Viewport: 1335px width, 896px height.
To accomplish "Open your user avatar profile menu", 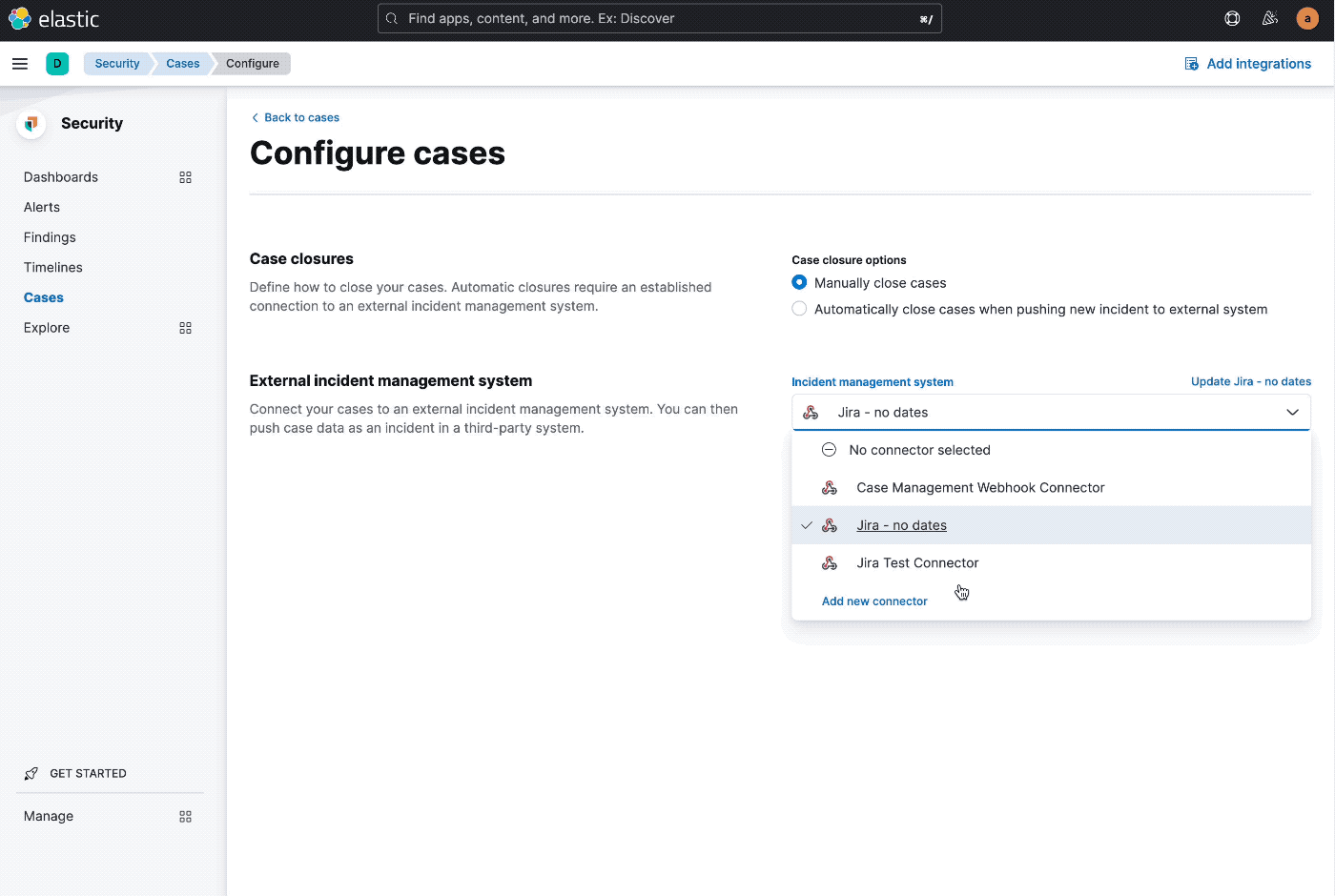I will click(x=1306, y=18).
